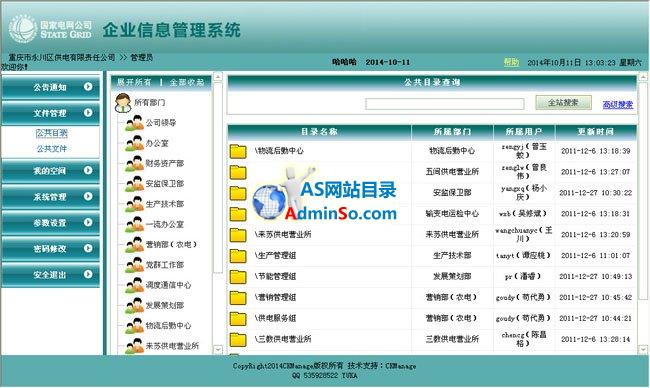Open the 所有部门 root department icon
650x388 pixels.
(x=123, y=103)
